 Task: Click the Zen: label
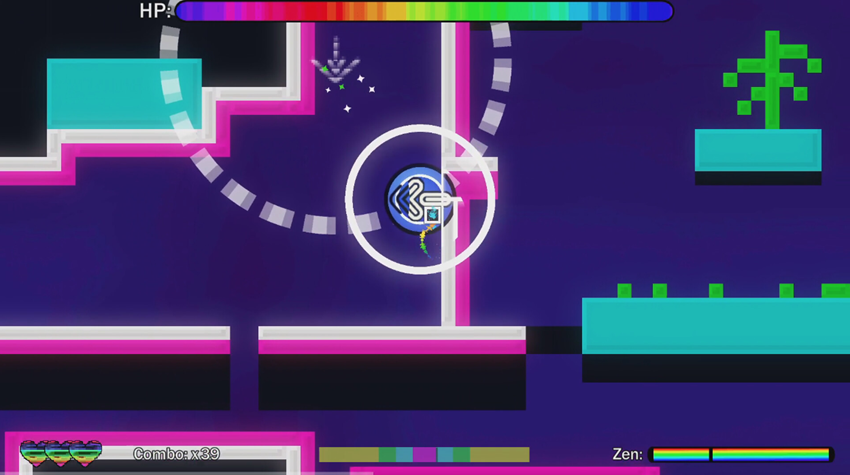(x=627, y=454)
